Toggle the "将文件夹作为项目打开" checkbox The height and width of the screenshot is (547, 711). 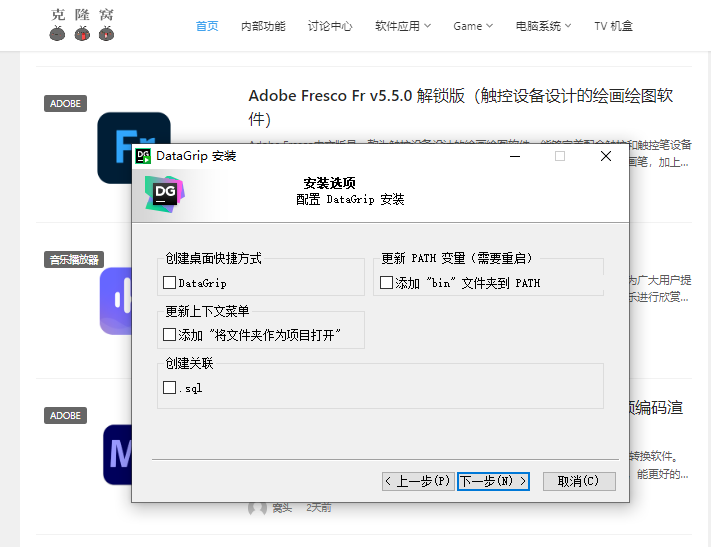[169, 335]
